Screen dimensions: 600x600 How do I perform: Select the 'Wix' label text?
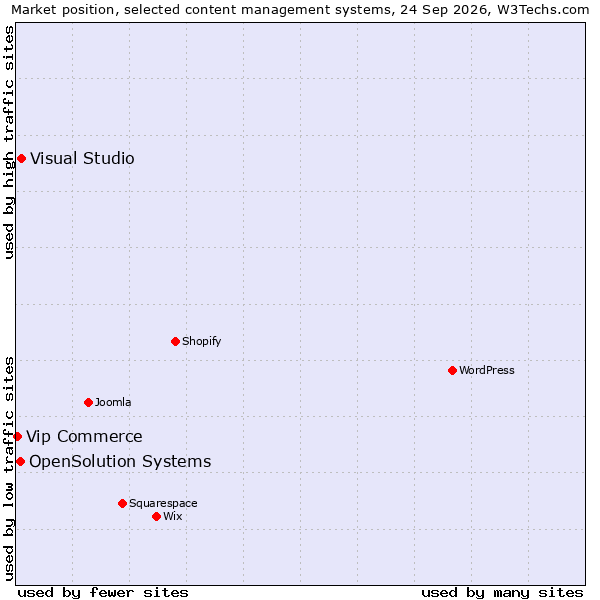[x=173, y=517]
